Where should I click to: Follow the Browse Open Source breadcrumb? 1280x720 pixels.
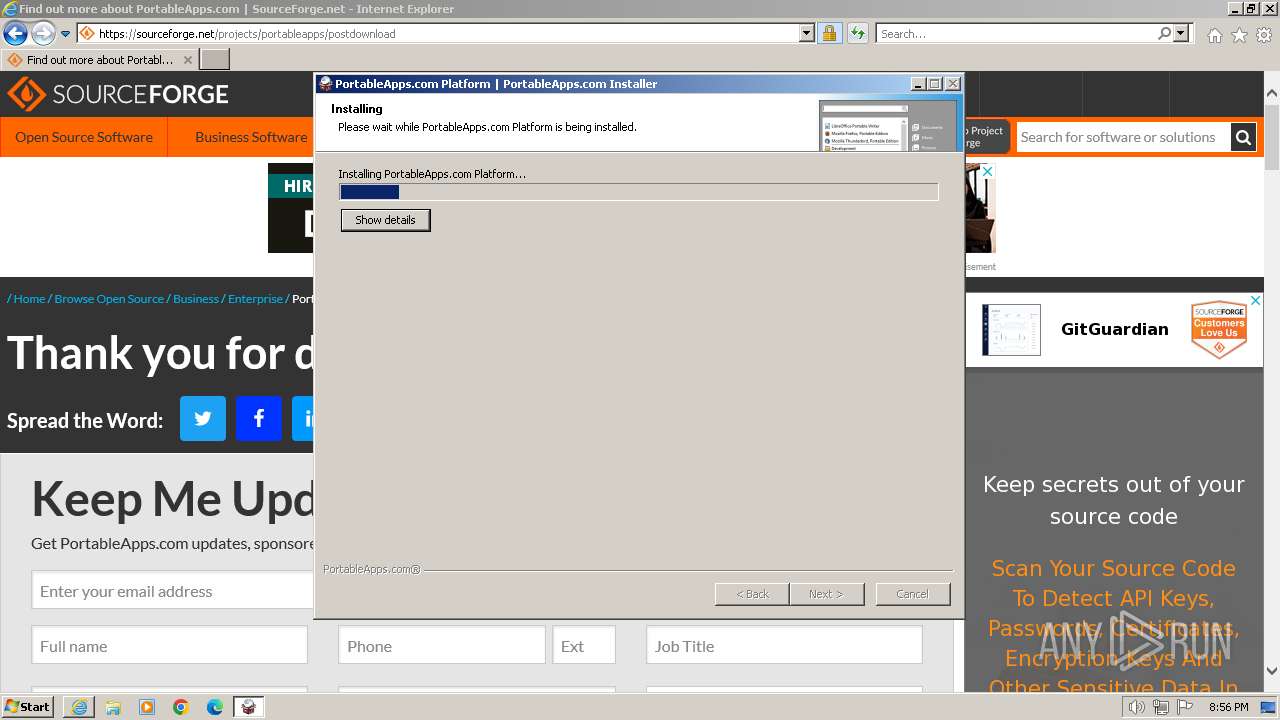pos(109,299)
